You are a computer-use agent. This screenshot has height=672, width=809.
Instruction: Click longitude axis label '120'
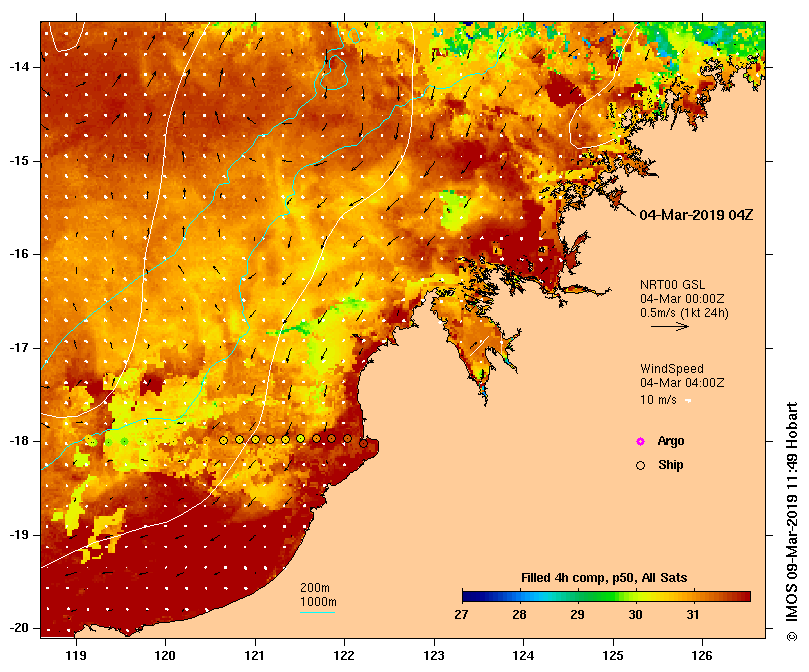[165, 656]
